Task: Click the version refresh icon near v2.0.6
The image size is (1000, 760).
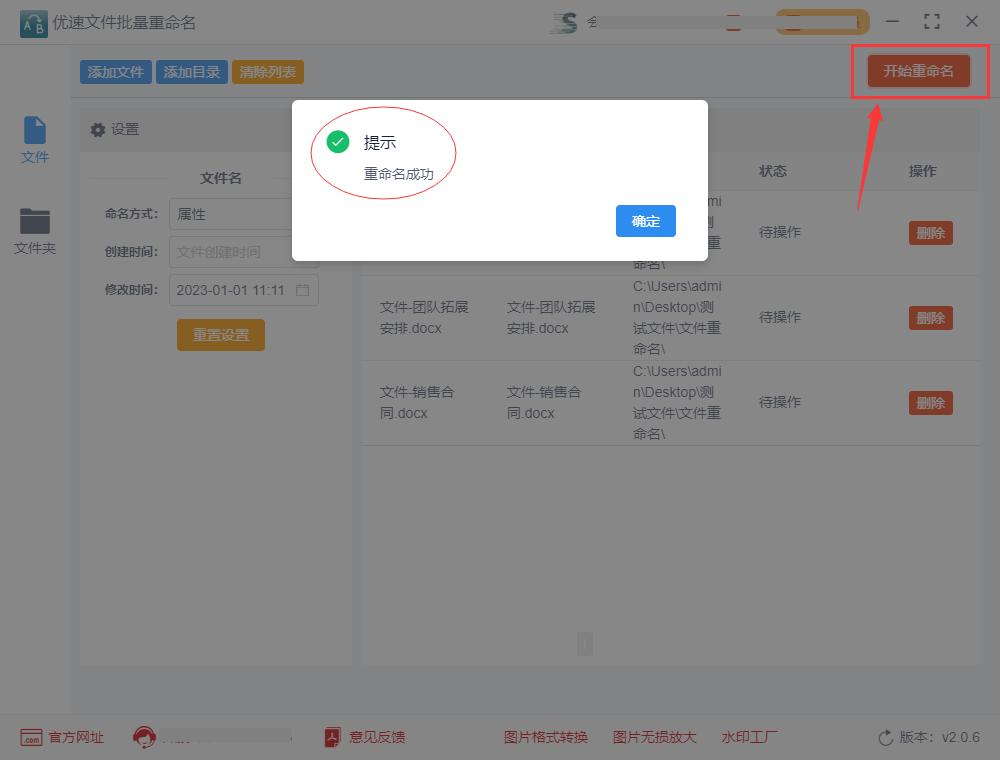Action: click(x=885, y=737)
